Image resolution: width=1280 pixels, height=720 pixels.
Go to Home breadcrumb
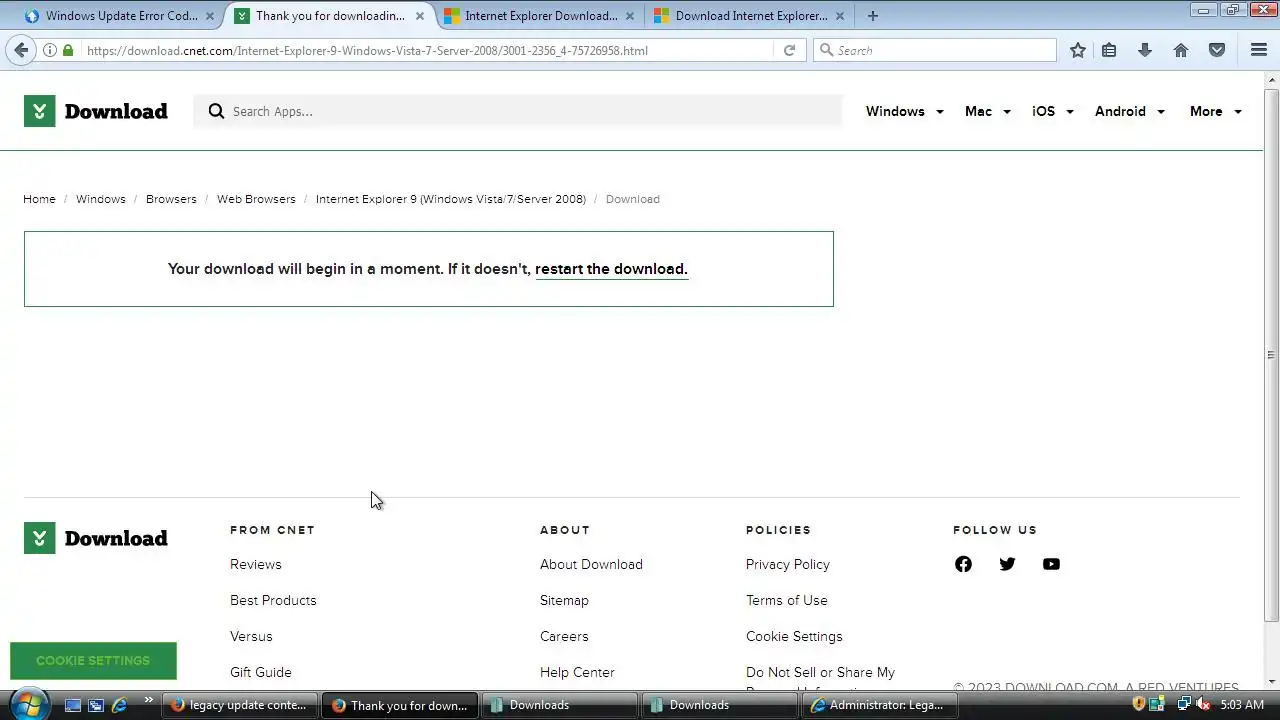click(x=39, y=199)
